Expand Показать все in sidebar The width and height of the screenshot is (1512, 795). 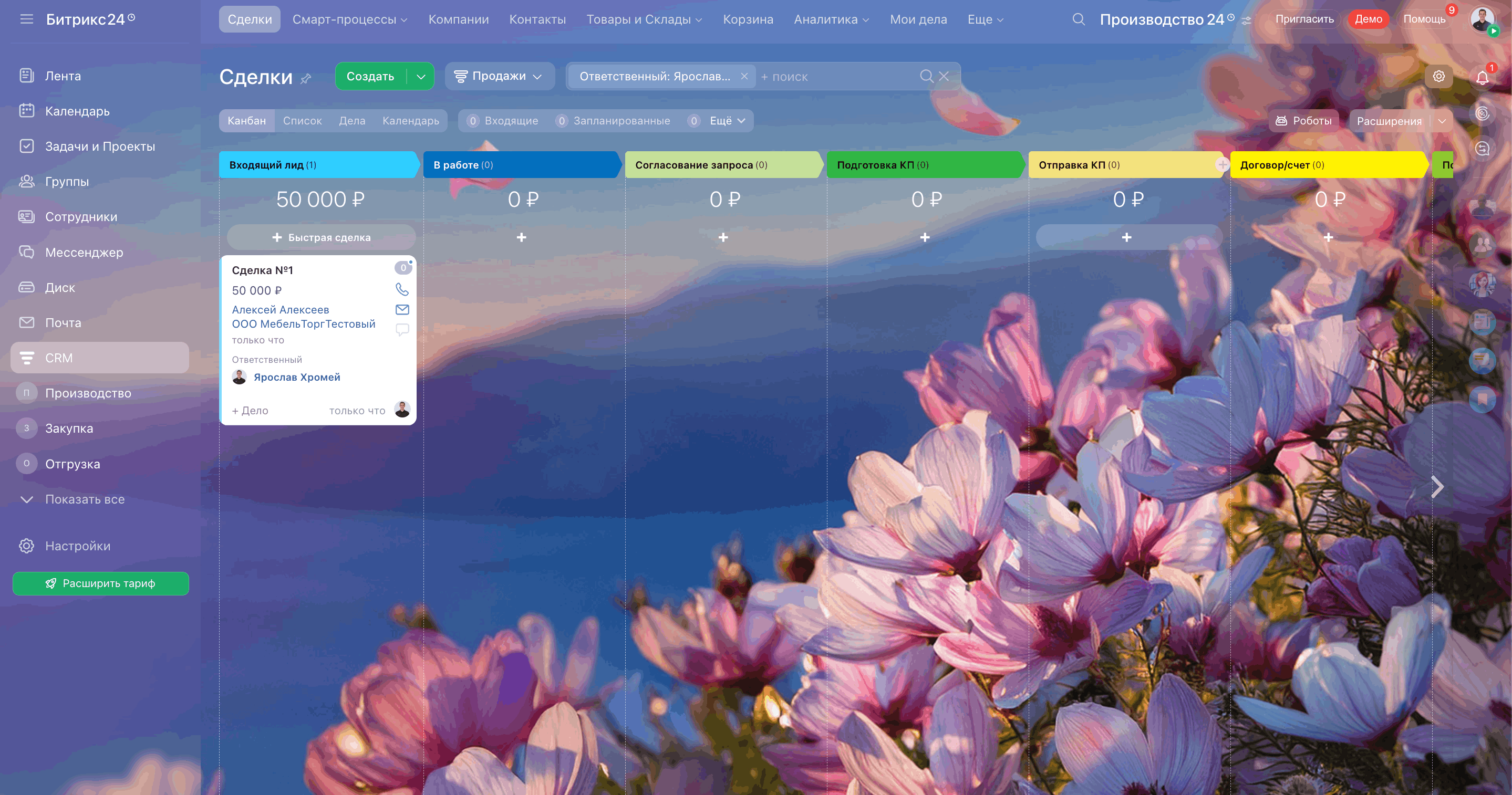[x=85, y=499]
